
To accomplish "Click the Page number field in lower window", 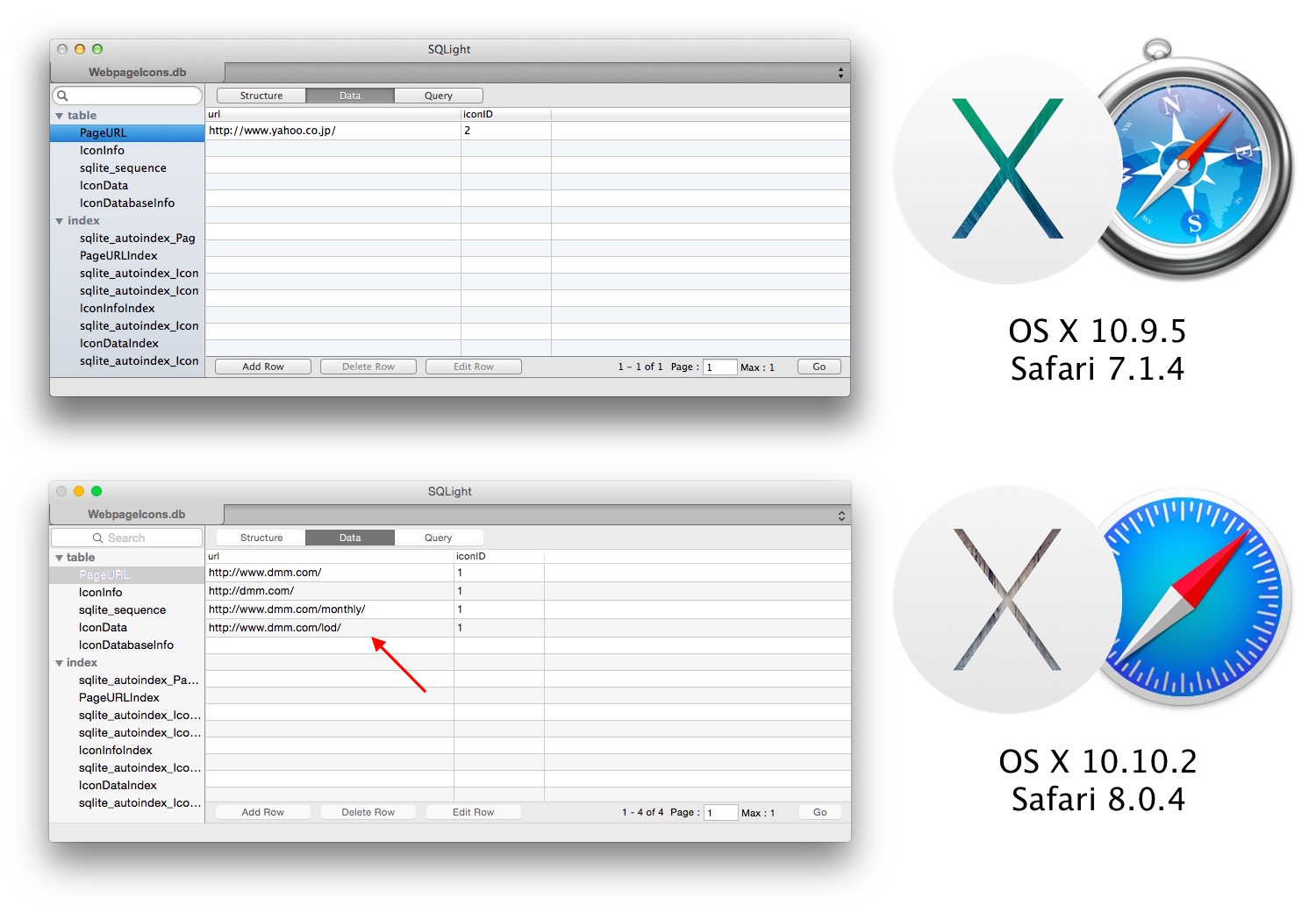I will tap(720, 813).
